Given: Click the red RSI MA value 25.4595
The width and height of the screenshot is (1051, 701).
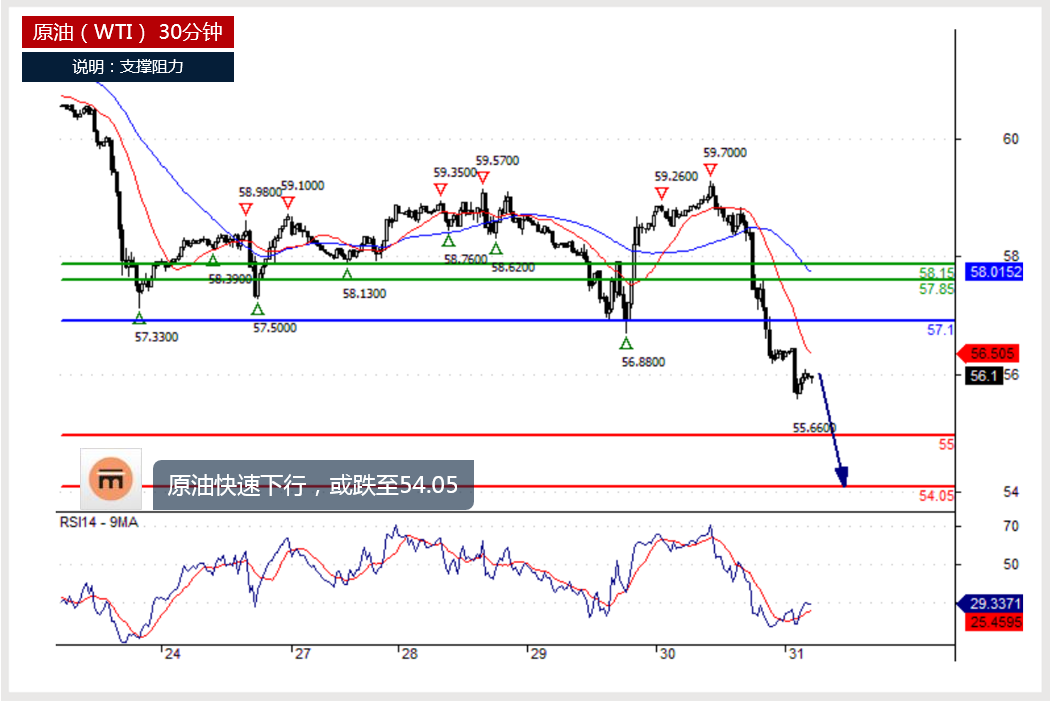Looking at the screenshot, I should pyautogui.click(x=995, y=622).
